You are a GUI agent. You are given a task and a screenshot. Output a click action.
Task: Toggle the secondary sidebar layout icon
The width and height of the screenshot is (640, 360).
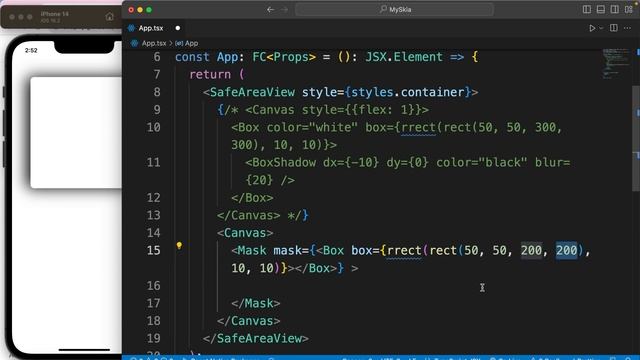(614, 9)
